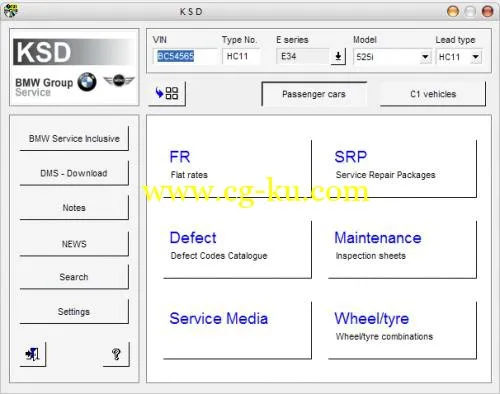Expand the Lead type dropdown HC11
Image resolution: width=500 pixels, height=394 pixels.
click(476, 57)
